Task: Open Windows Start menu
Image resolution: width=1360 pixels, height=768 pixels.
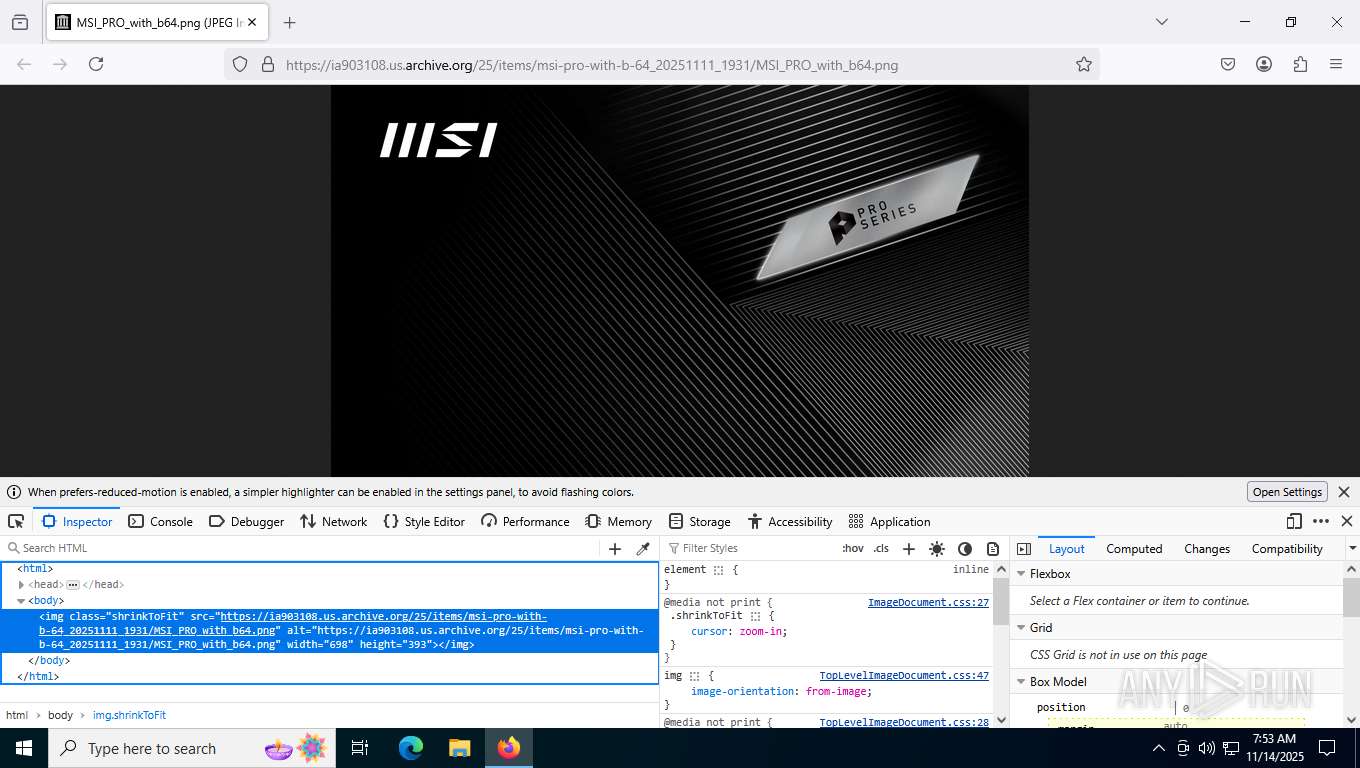Action: click(x=24, y=748)
